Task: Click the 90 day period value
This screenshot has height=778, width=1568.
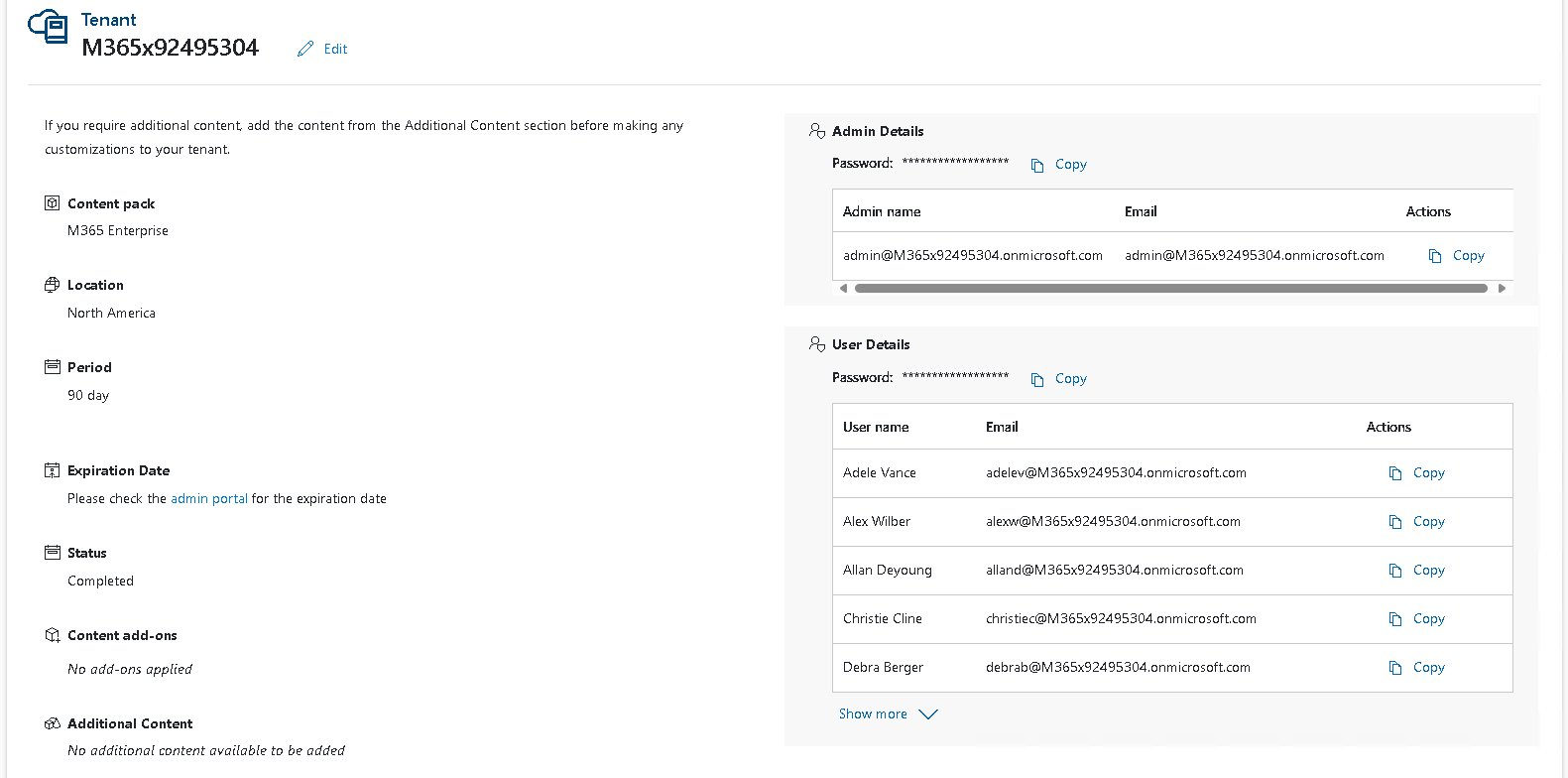Action: click(x=88, y=395)
